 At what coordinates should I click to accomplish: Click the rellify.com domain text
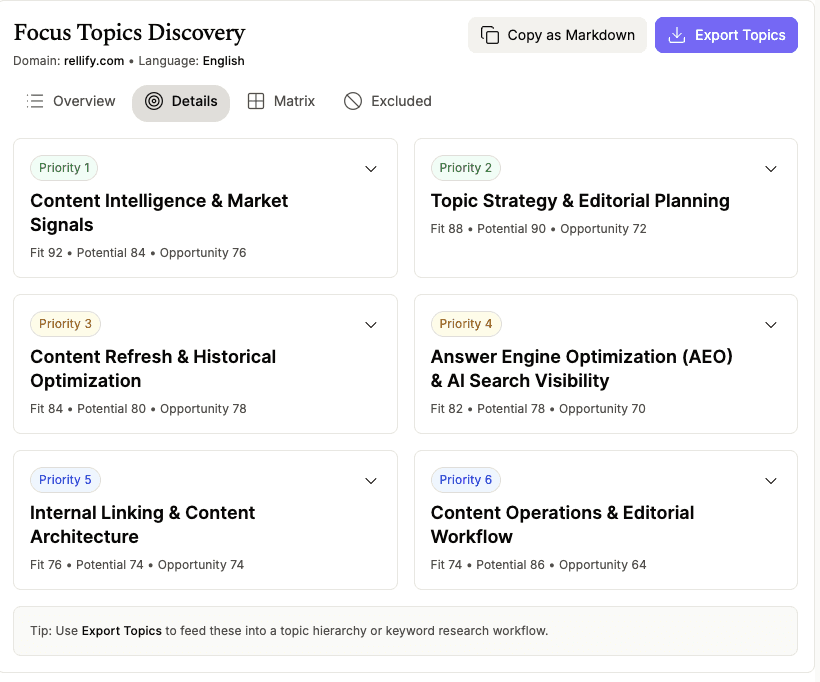[x=94, y=61]
